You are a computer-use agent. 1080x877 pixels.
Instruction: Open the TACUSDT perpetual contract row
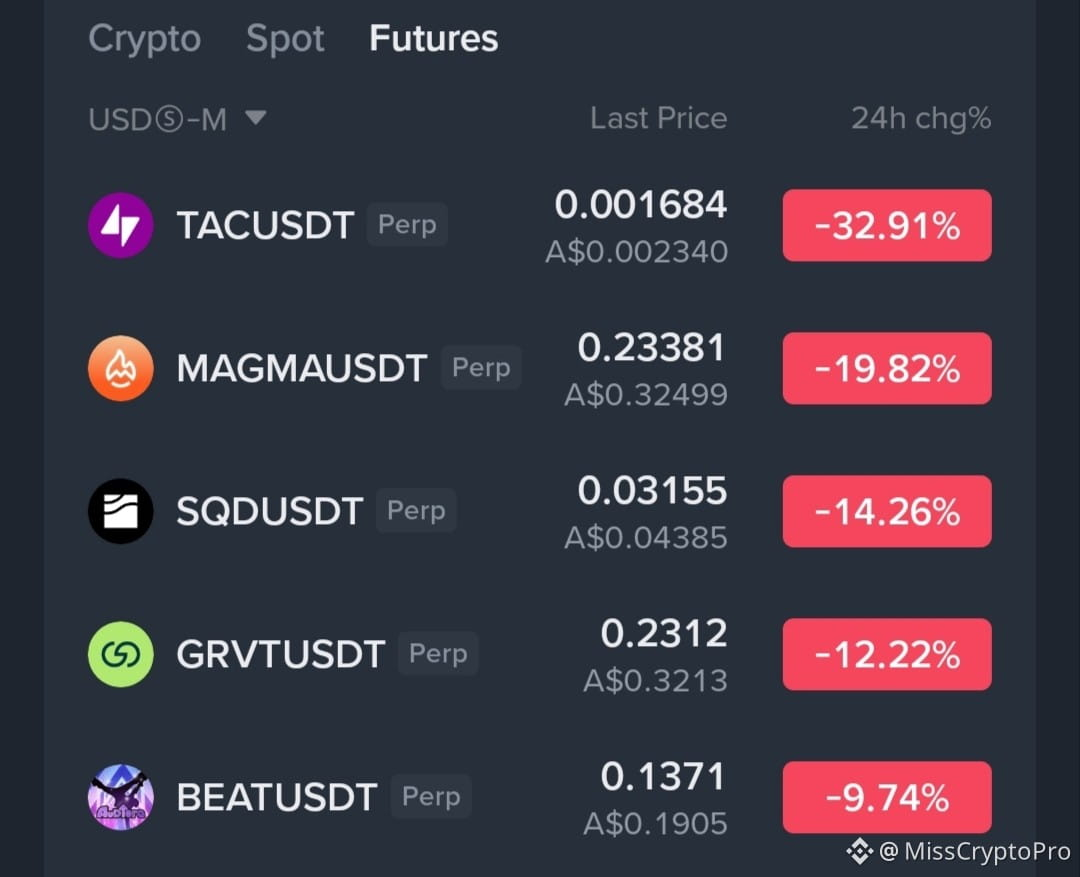point(540,225)
